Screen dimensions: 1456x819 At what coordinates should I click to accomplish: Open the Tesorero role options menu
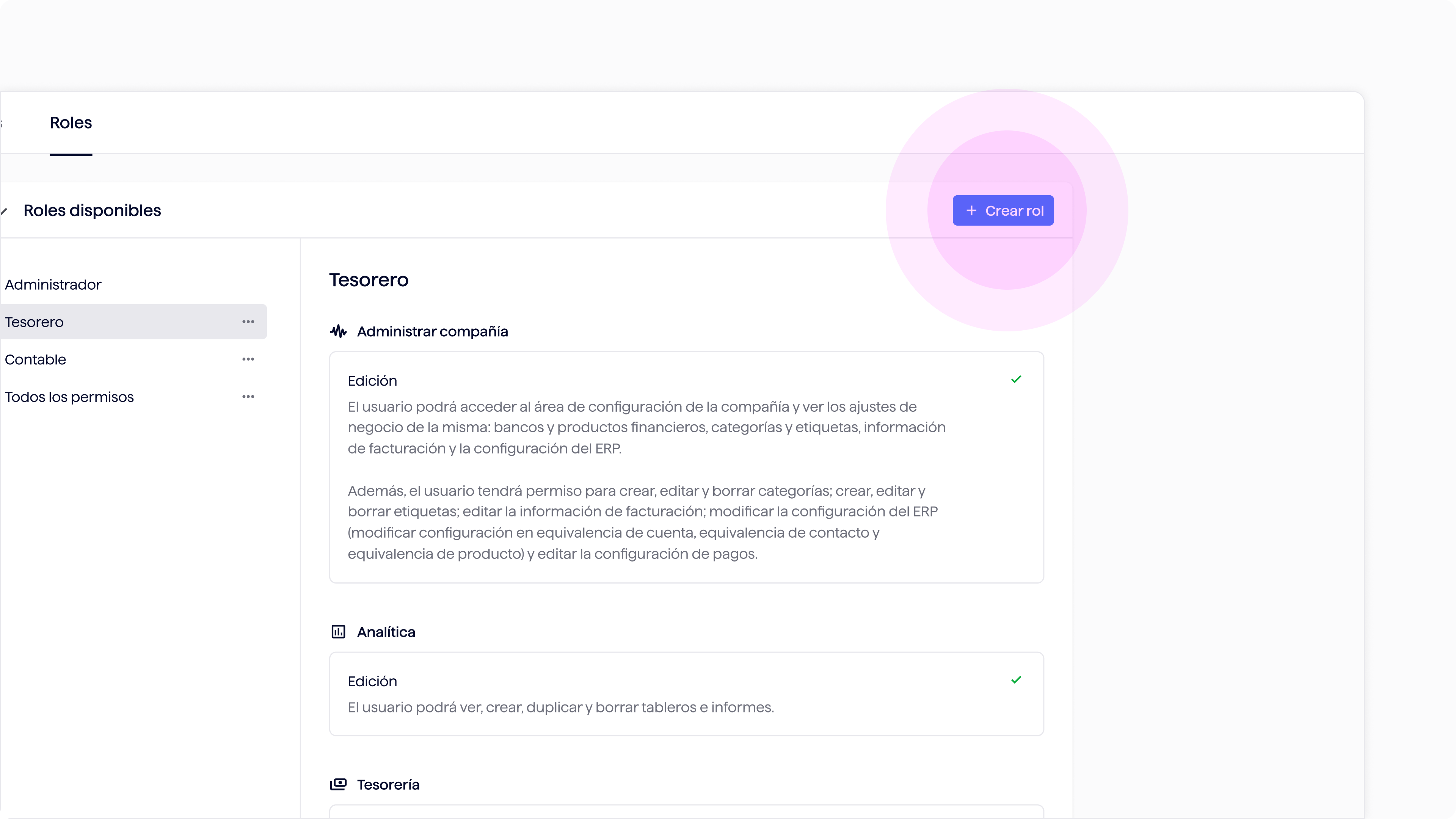(248, 322)
